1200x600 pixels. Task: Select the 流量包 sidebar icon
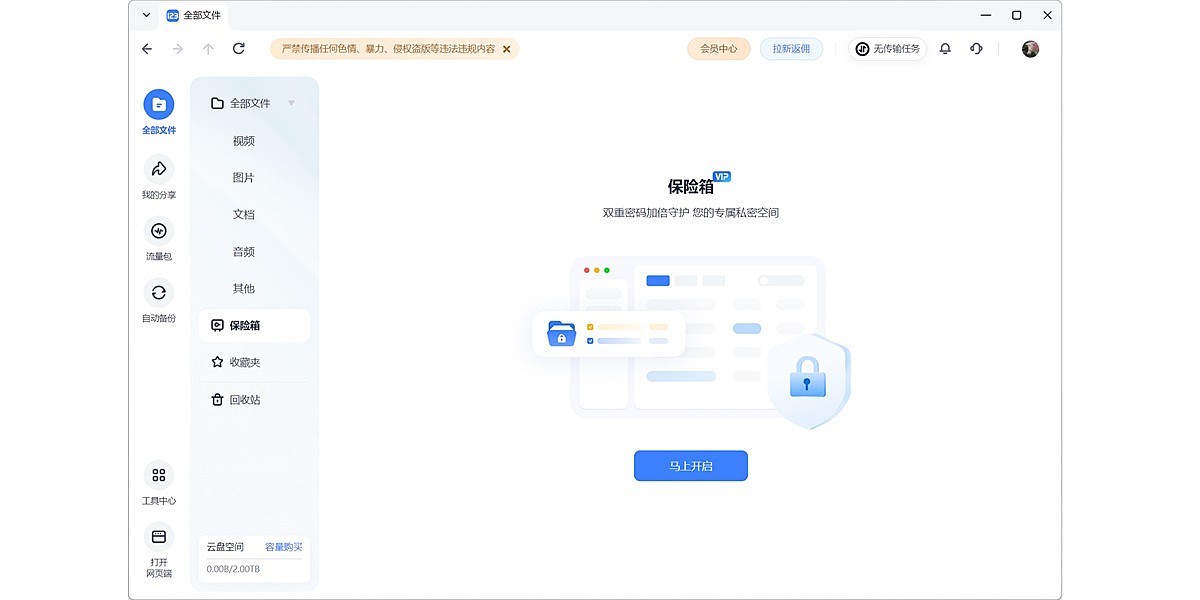coord(158,231)
